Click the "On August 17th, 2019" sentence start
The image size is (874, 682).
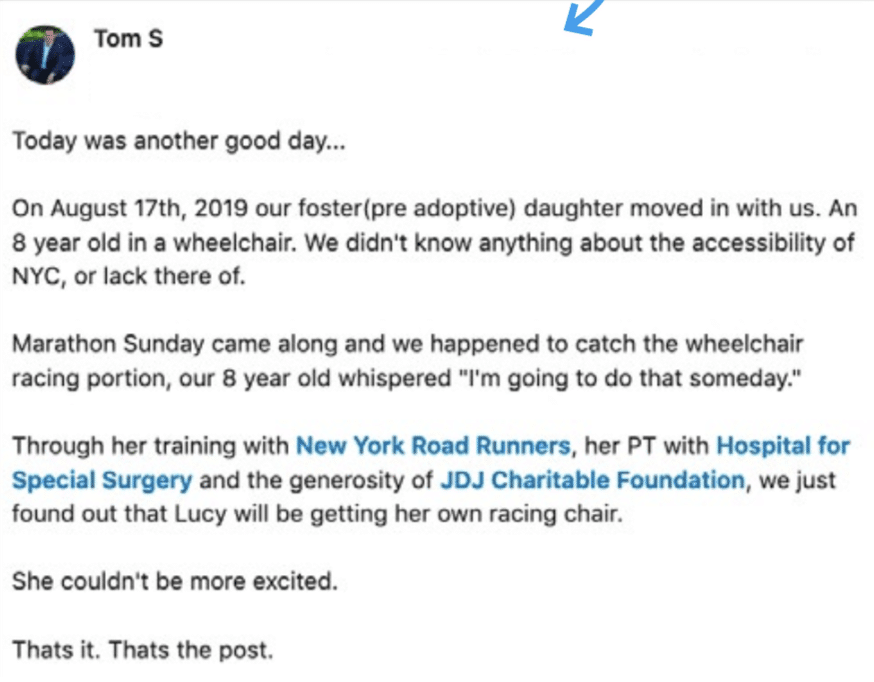point(130,208)
